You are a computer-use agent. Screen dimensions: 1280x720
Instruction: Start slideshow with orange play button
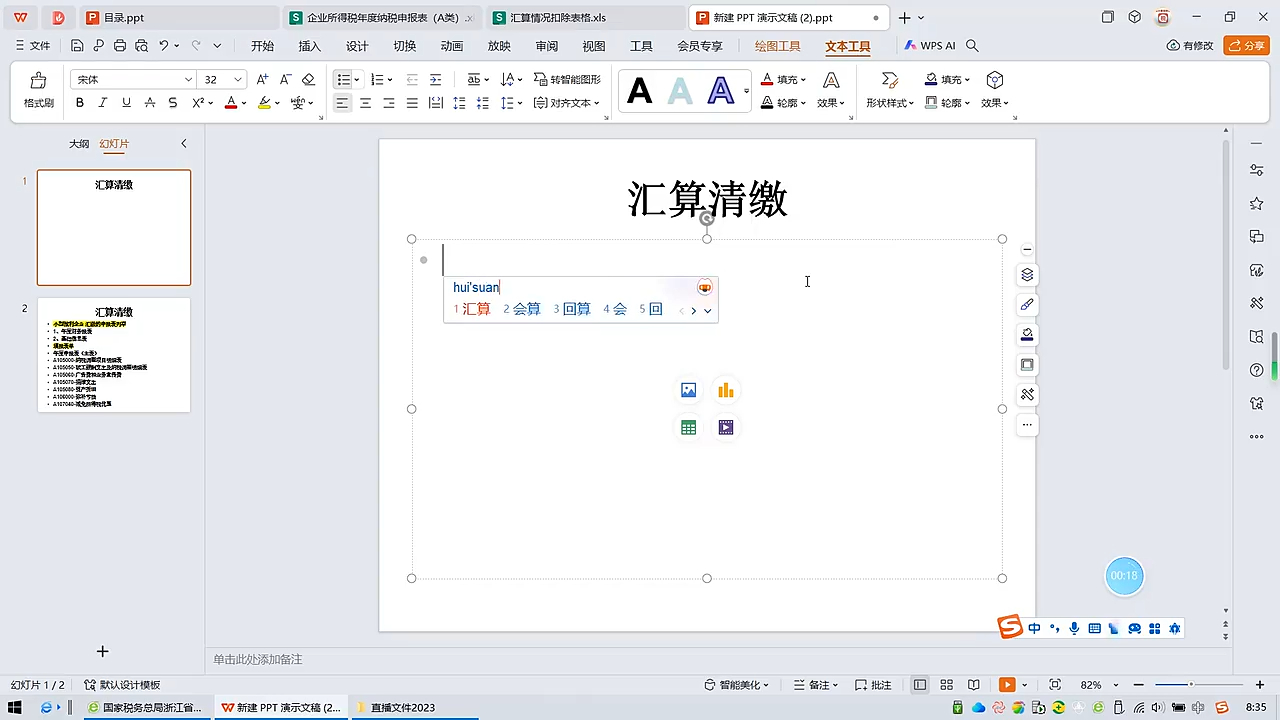click(x=1007, y=685)
